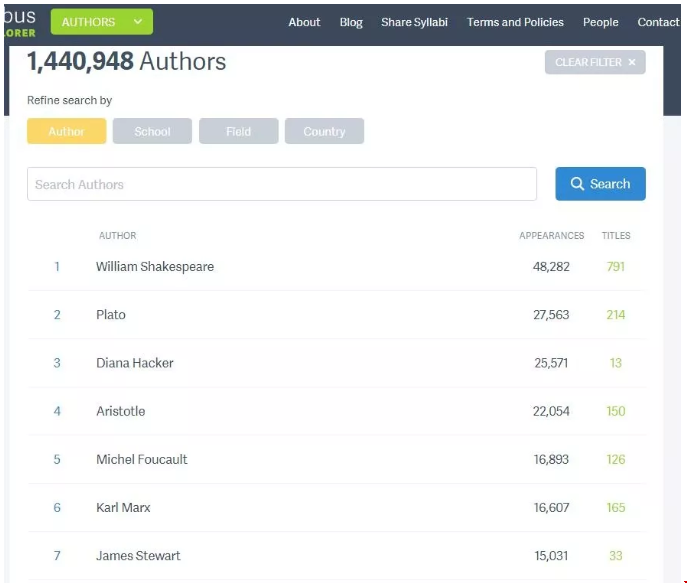Click the X icon in Clear Filter
This screenshot has width=687, height=583.
pyautogui.click(x=632, y=62)
